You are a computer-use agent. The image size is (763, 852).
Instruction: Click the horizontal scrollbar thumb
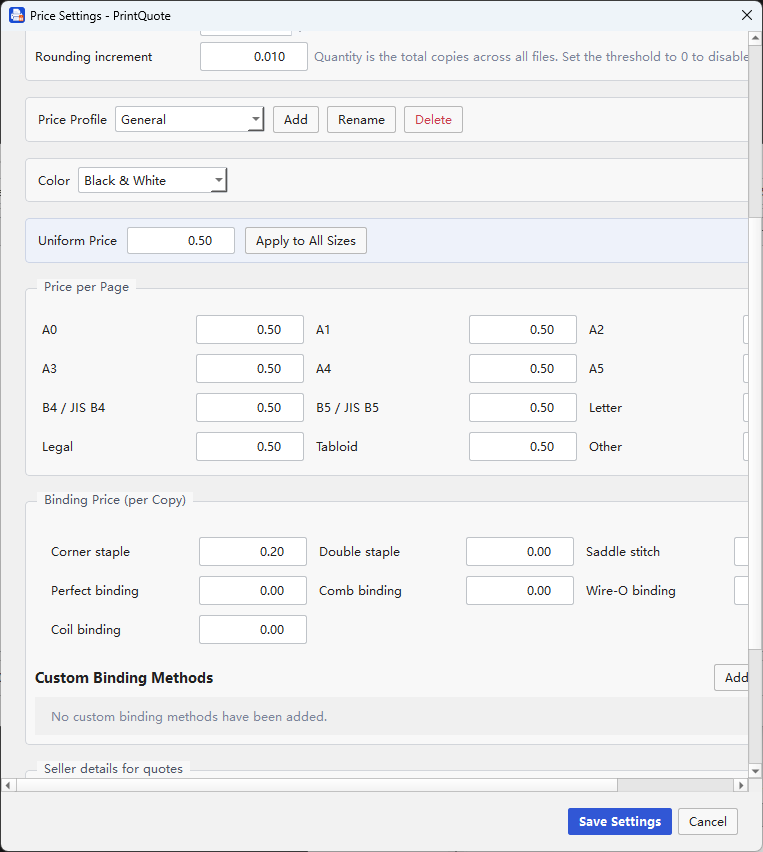coord(317,785)
